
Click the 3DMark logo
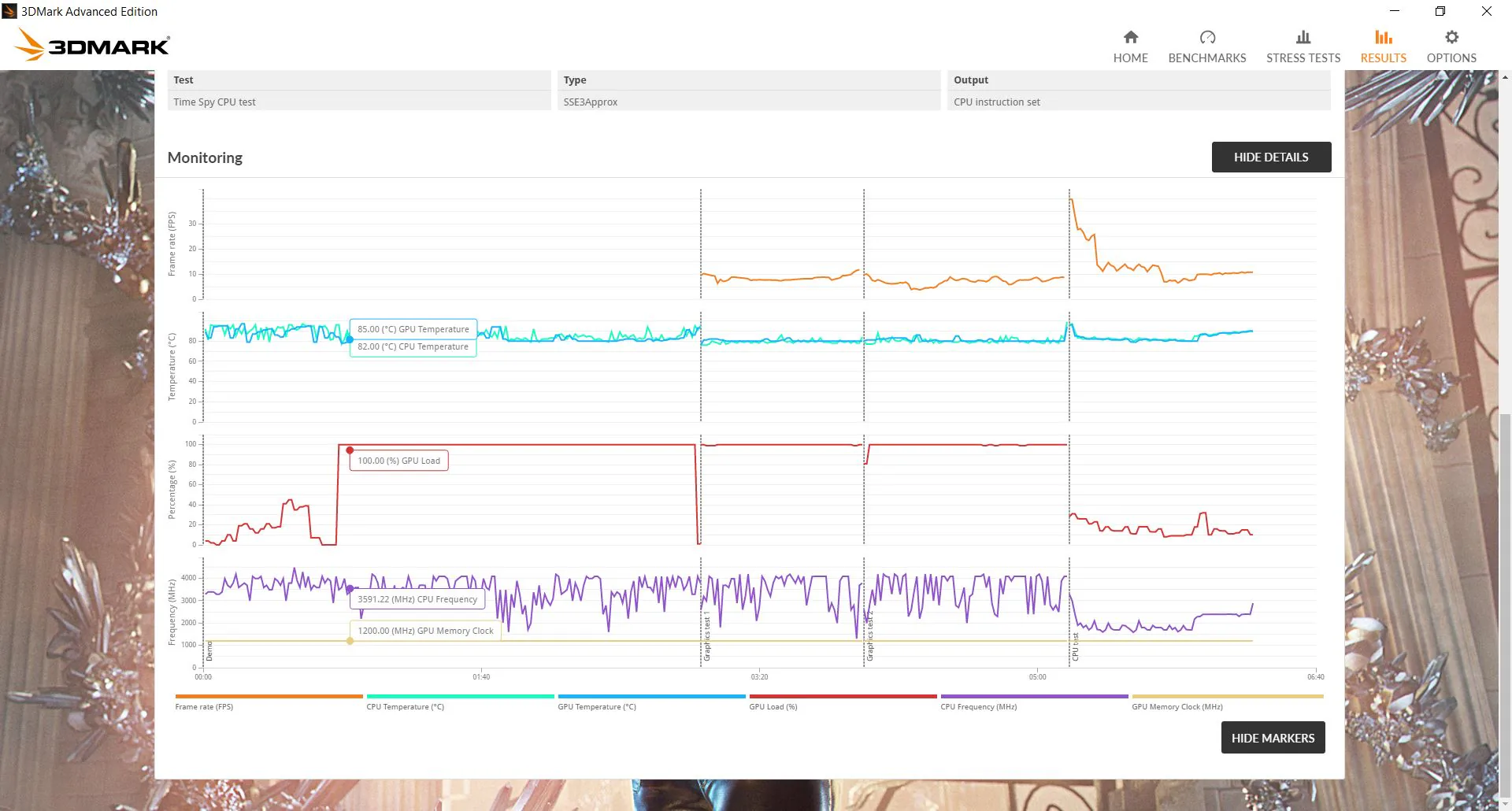pyautogui.click(x=92, y=45)
